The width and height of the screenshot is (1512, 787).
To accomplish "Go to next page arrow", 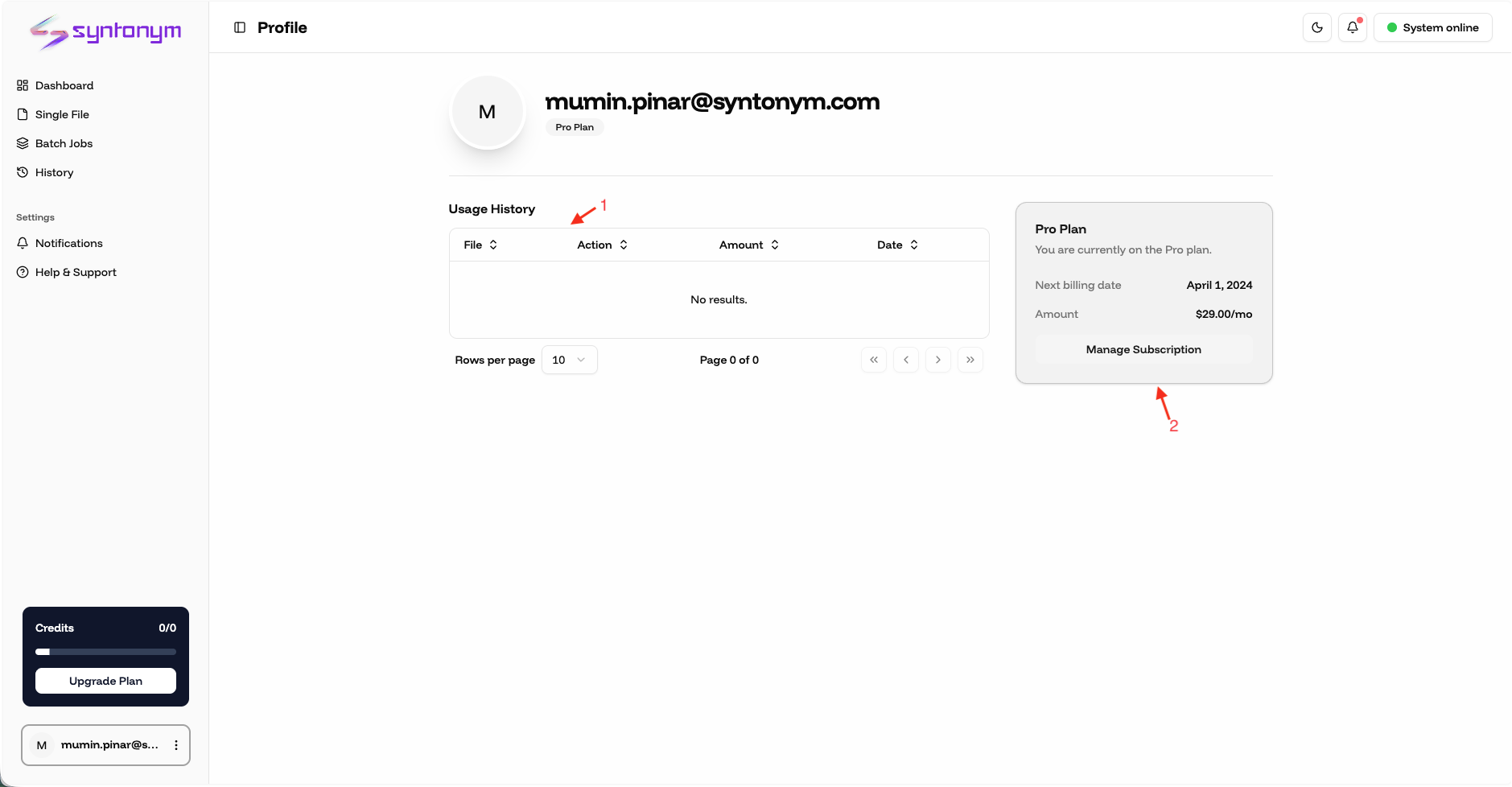I will tap(938, 360).
